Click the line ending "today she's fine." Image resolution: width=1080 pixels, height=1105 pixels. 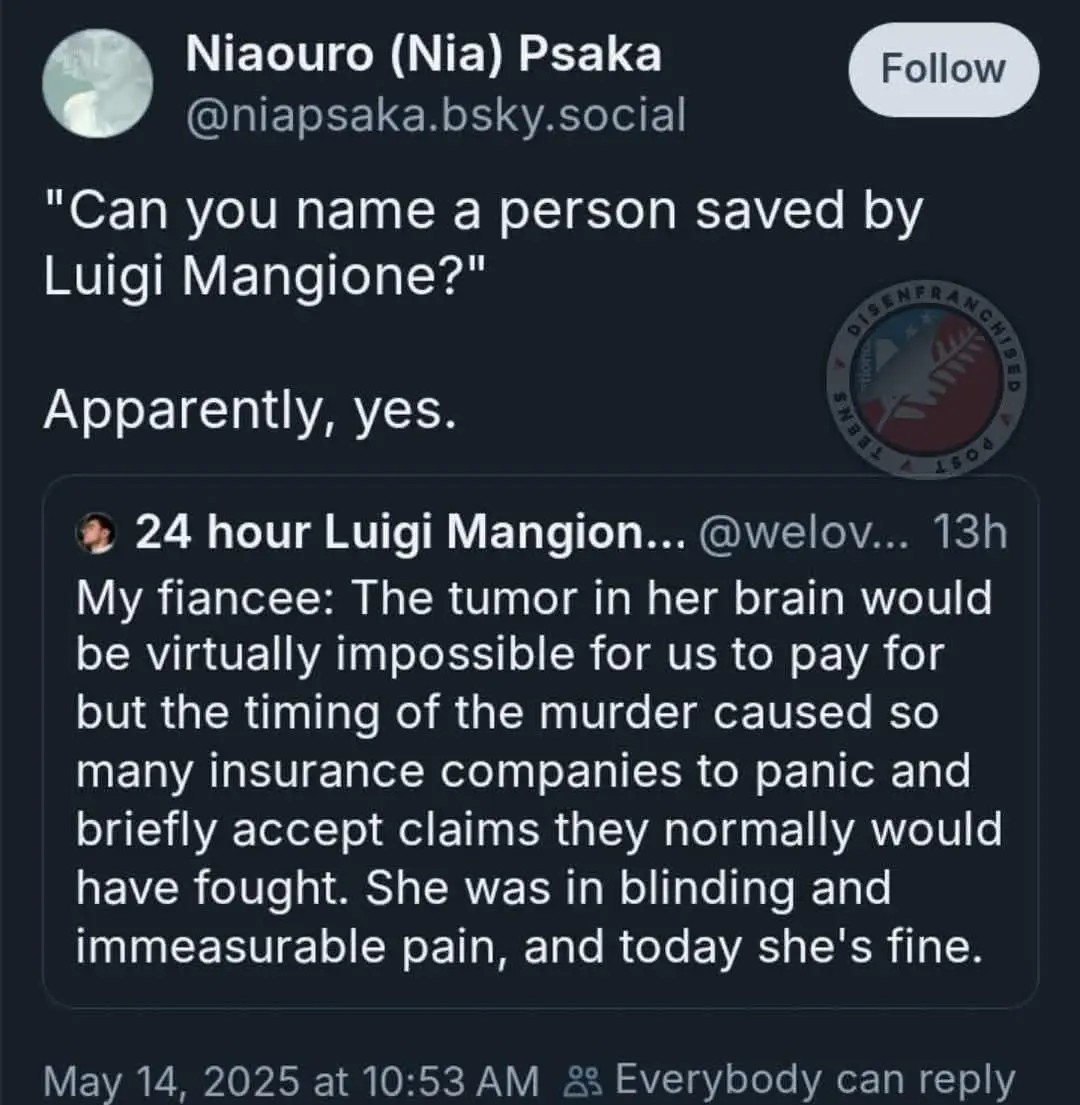pyautogui.click(x=525, y=946)
